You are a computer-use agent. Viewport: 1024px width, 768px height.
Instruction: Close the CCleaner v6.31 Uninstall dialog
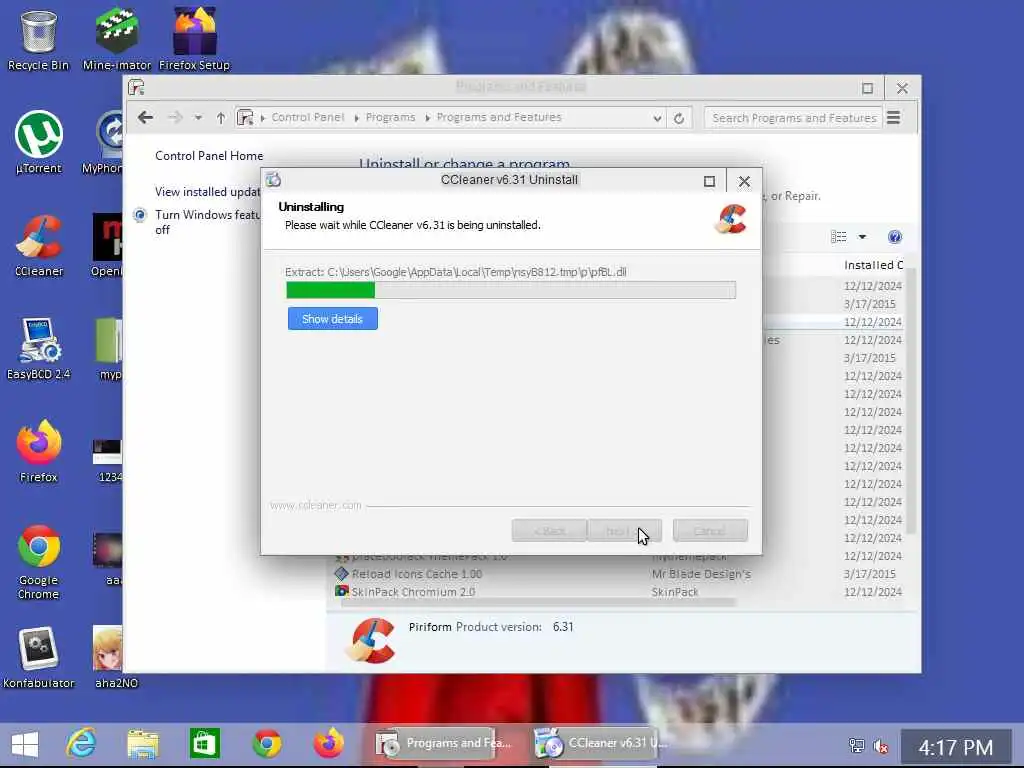point(744,182)
